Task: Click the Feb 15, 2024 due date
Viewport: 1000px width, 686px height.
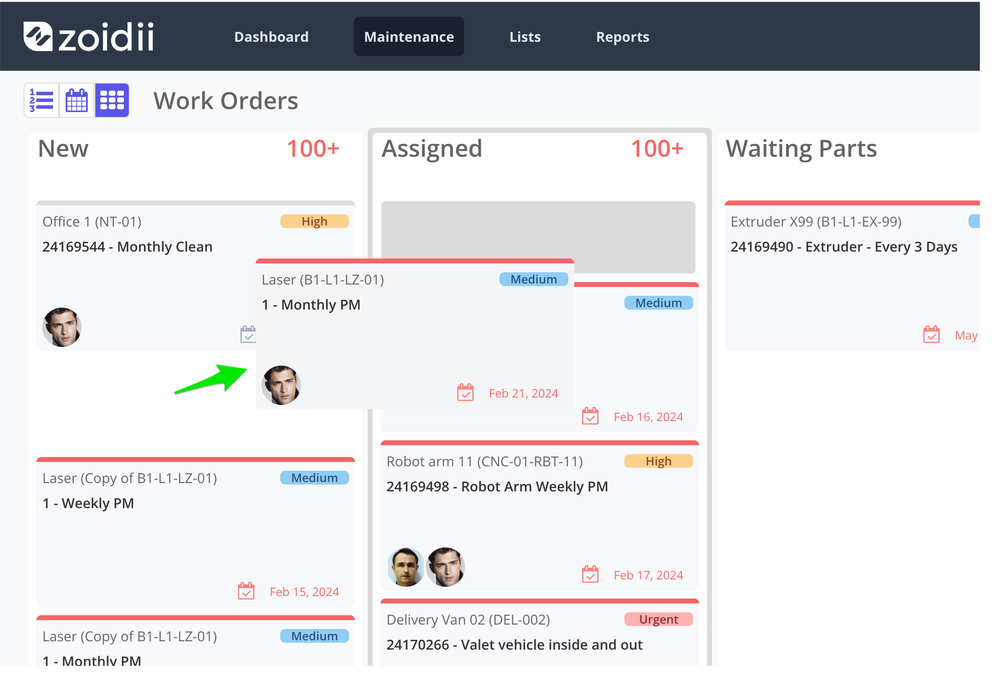Action: (x=304, y=592)
